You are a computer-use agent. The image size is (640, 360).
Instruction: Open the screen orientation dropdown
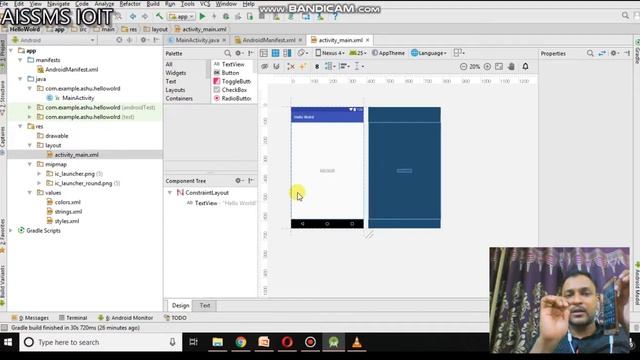302,53
